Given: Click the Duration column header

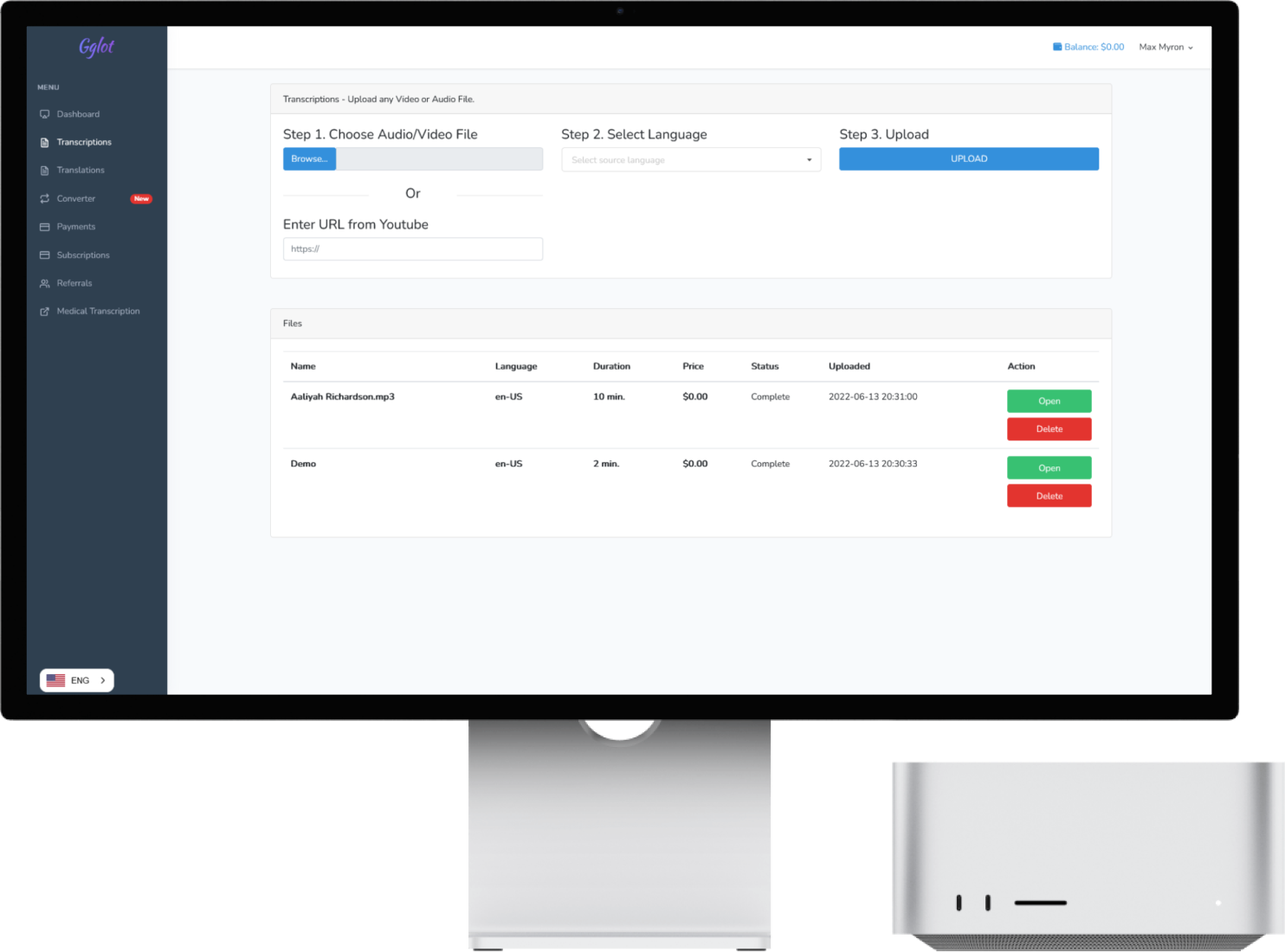Looking at the screenshot, I should click(611, 367).
